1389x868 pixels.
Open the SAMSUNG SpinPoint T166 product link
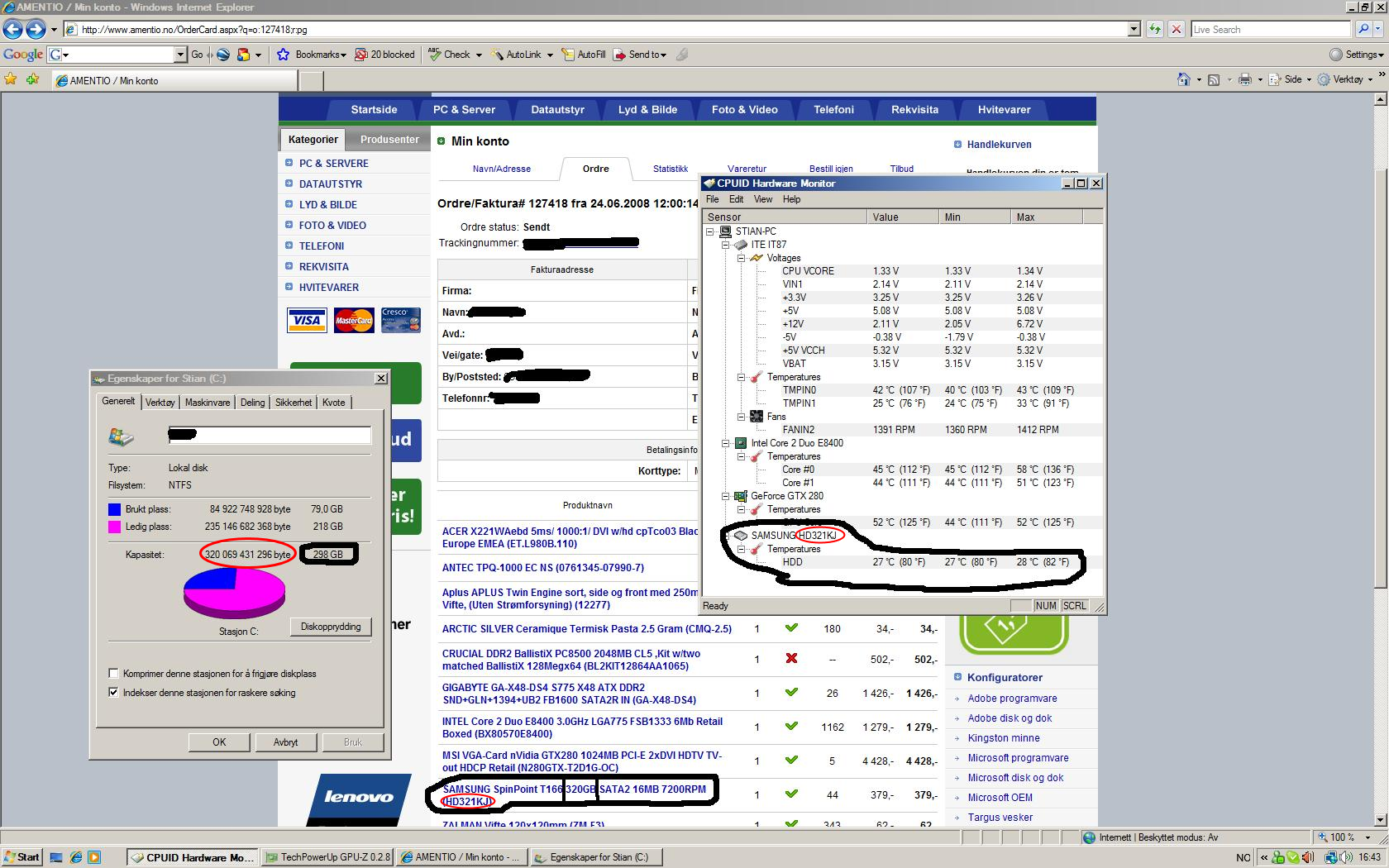[x=574, y=795]
